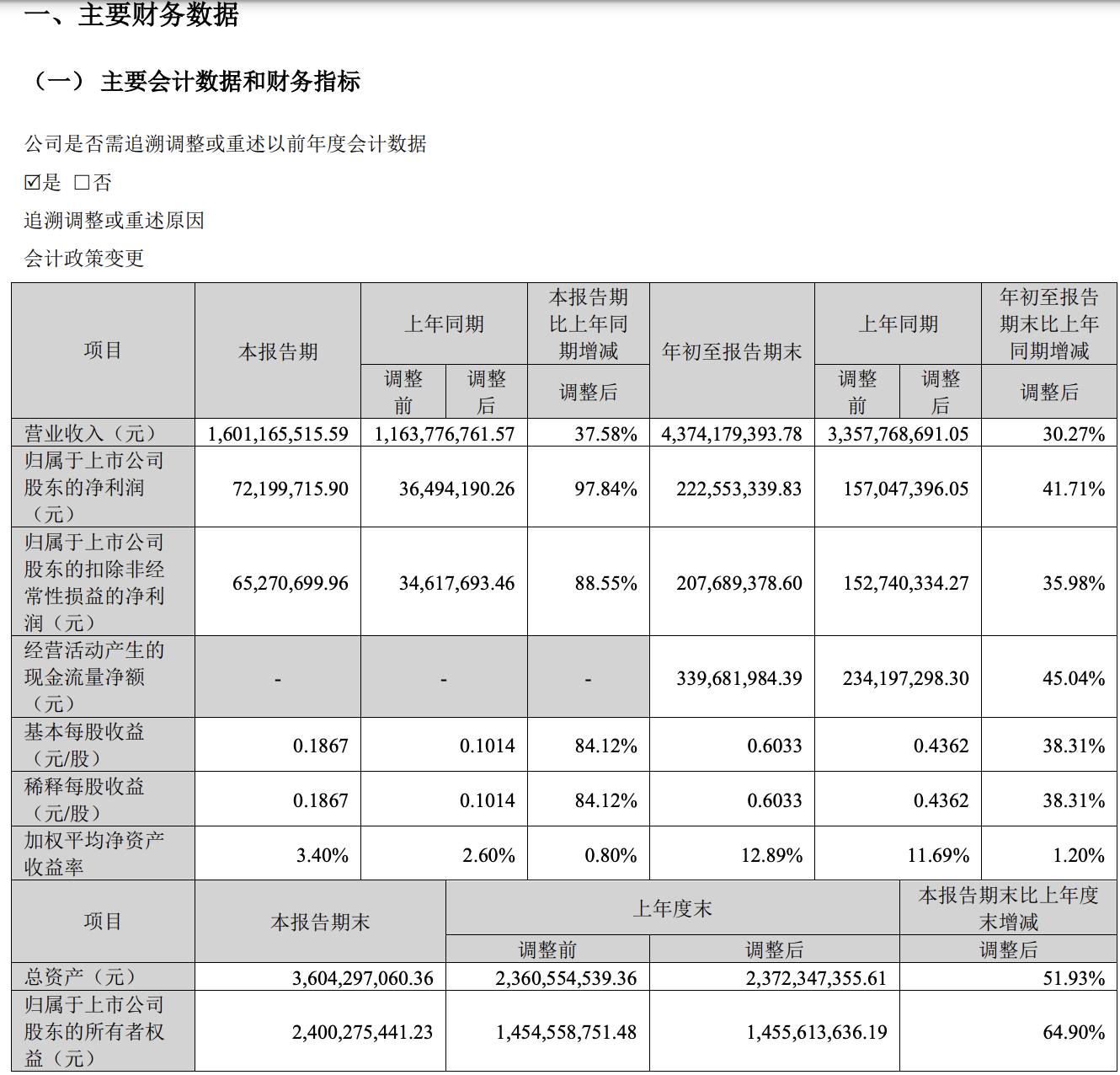This screenshot has width=1120, height=1075.
Task: Select percentage 1.20%
Action: 1079,855
